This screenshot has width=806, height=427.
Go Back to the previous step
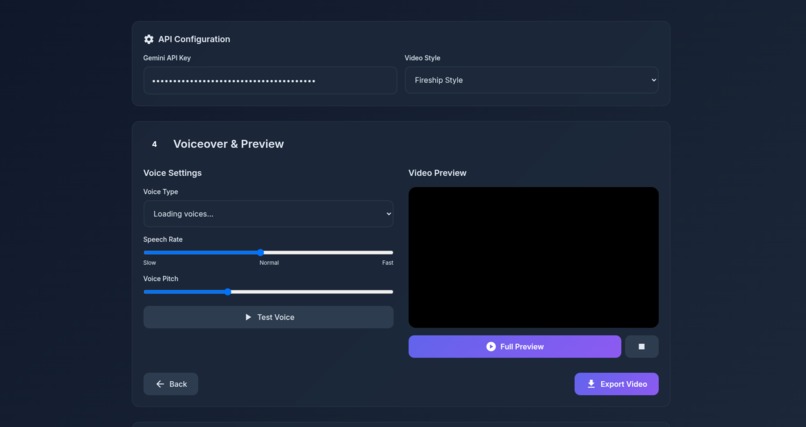coord(171,384)
